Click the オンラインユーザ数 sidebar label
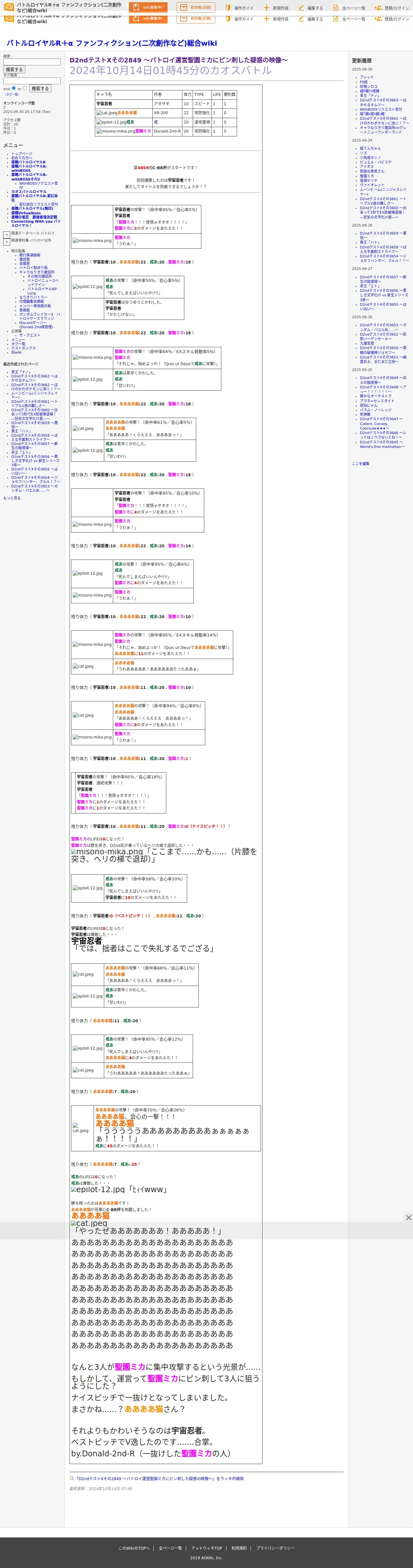Viewport: 413px width, 1568px height. point(19,103)
